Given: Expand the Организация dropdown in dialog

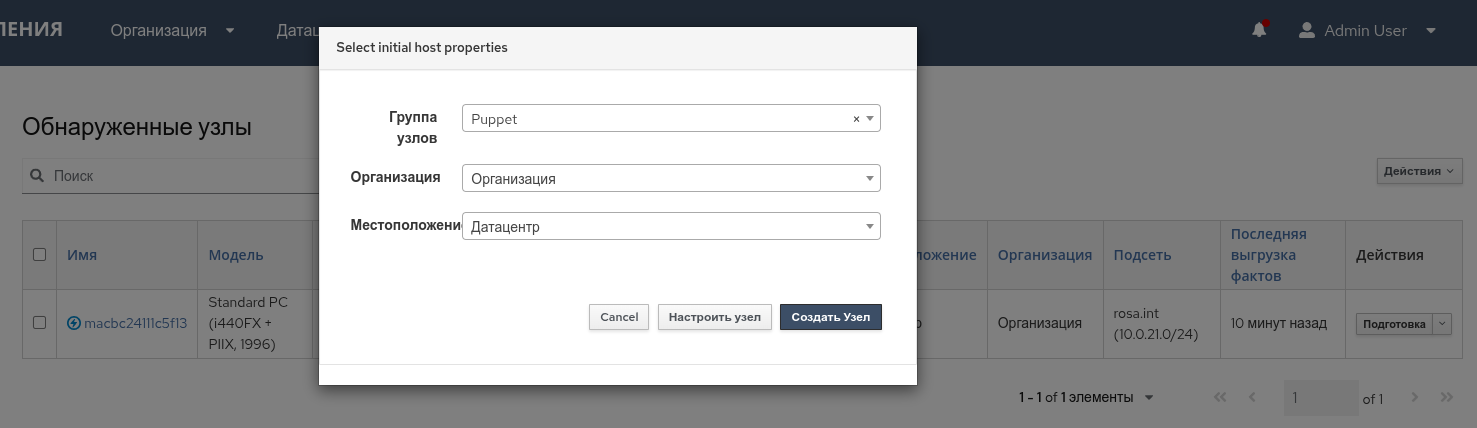Looking at the screenshot, I should tap(670, 179).
